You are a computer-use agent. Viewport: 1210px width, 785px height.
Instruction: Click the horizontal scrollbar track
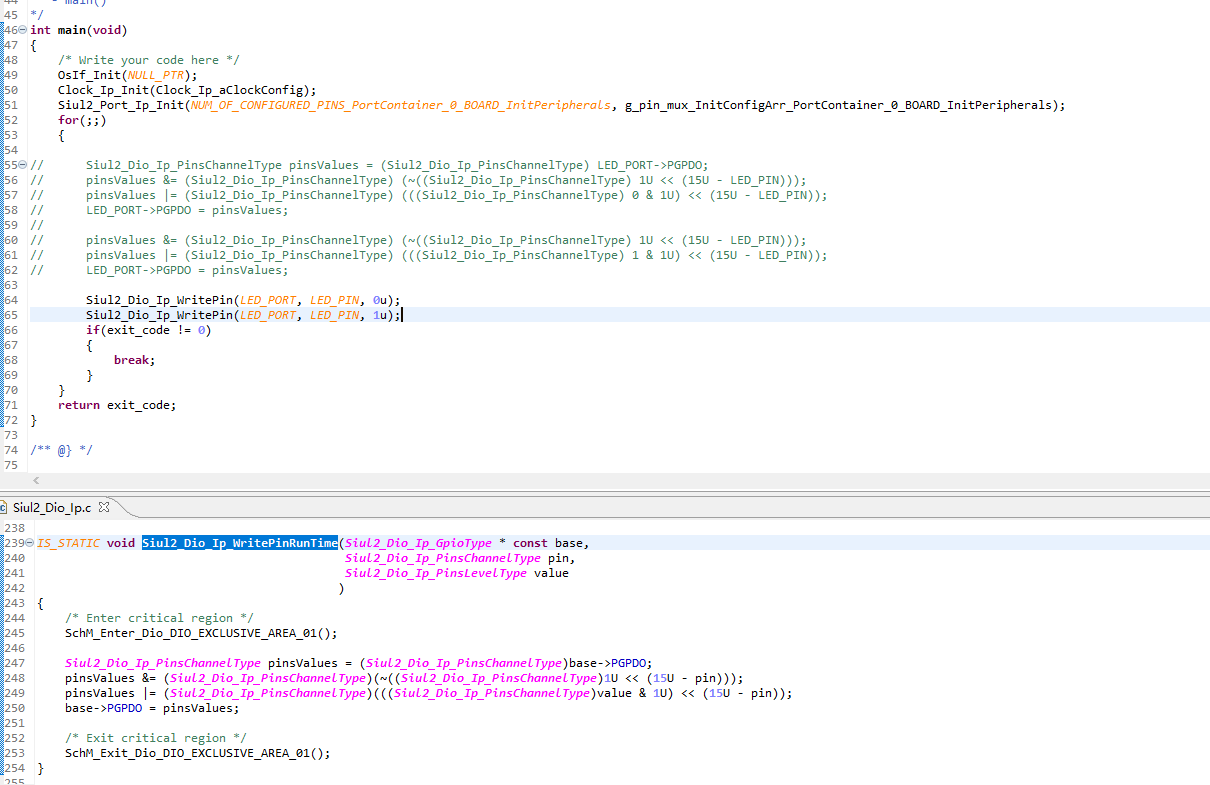600,481
